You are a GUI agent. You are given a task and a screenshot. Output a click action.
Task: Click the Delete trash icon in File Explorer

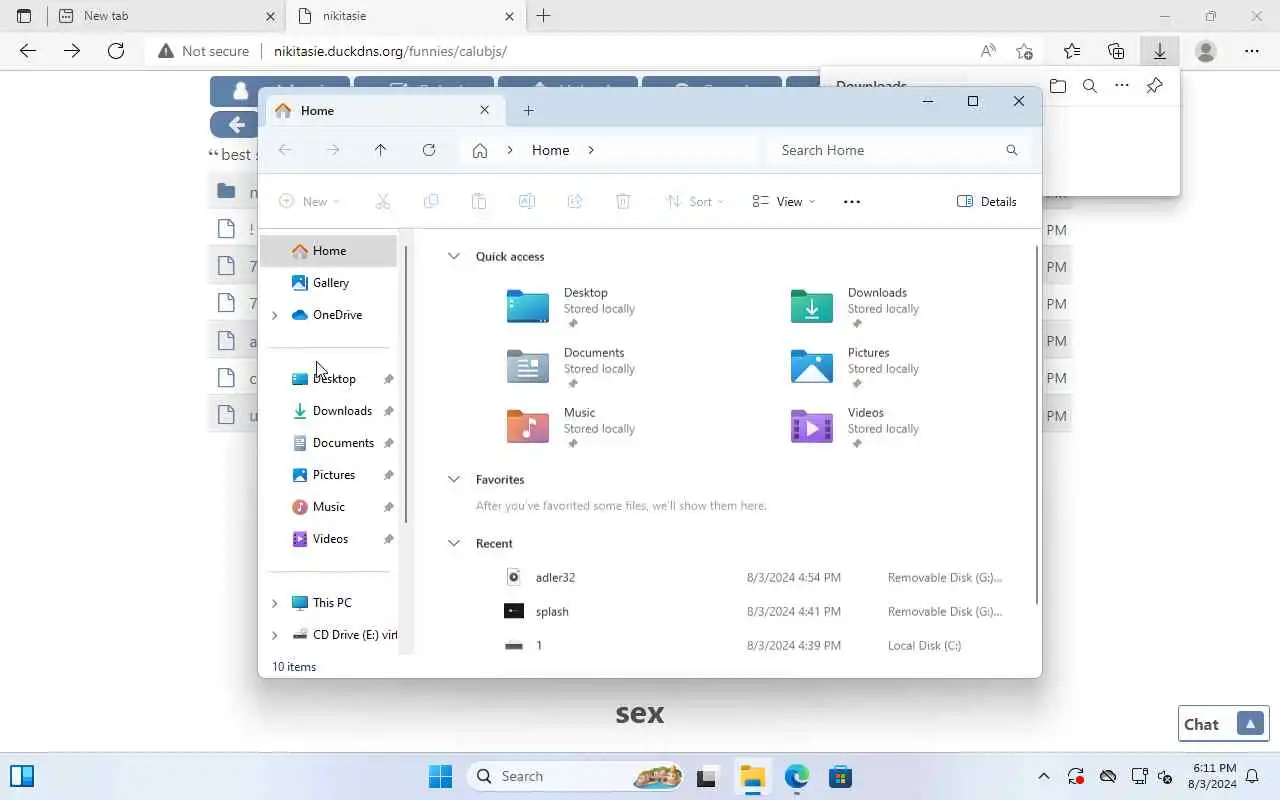[623, 201]
